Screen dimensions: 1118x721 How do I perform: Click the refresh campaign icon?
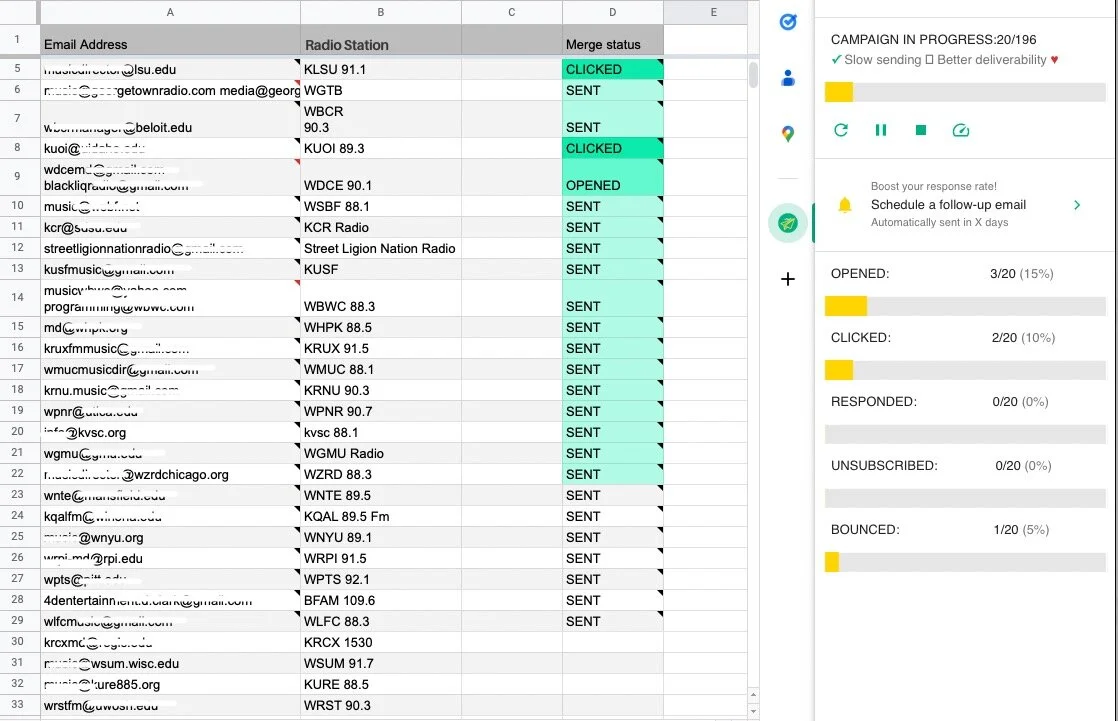click(841, 130)
